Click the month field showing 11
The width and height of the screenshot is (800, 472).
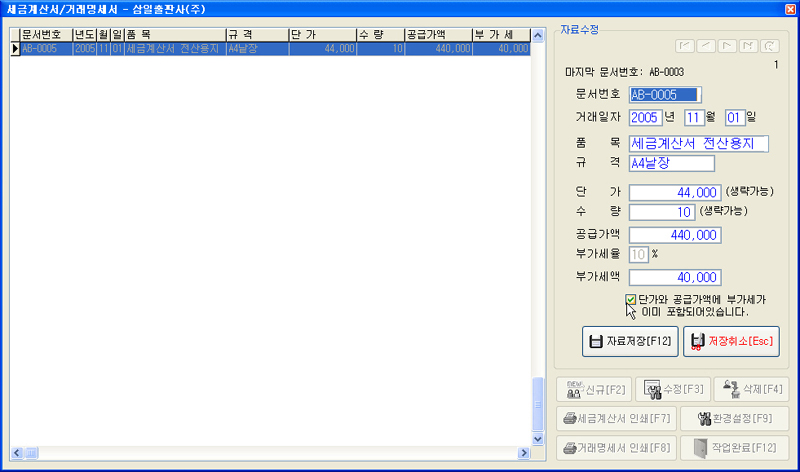694,118
